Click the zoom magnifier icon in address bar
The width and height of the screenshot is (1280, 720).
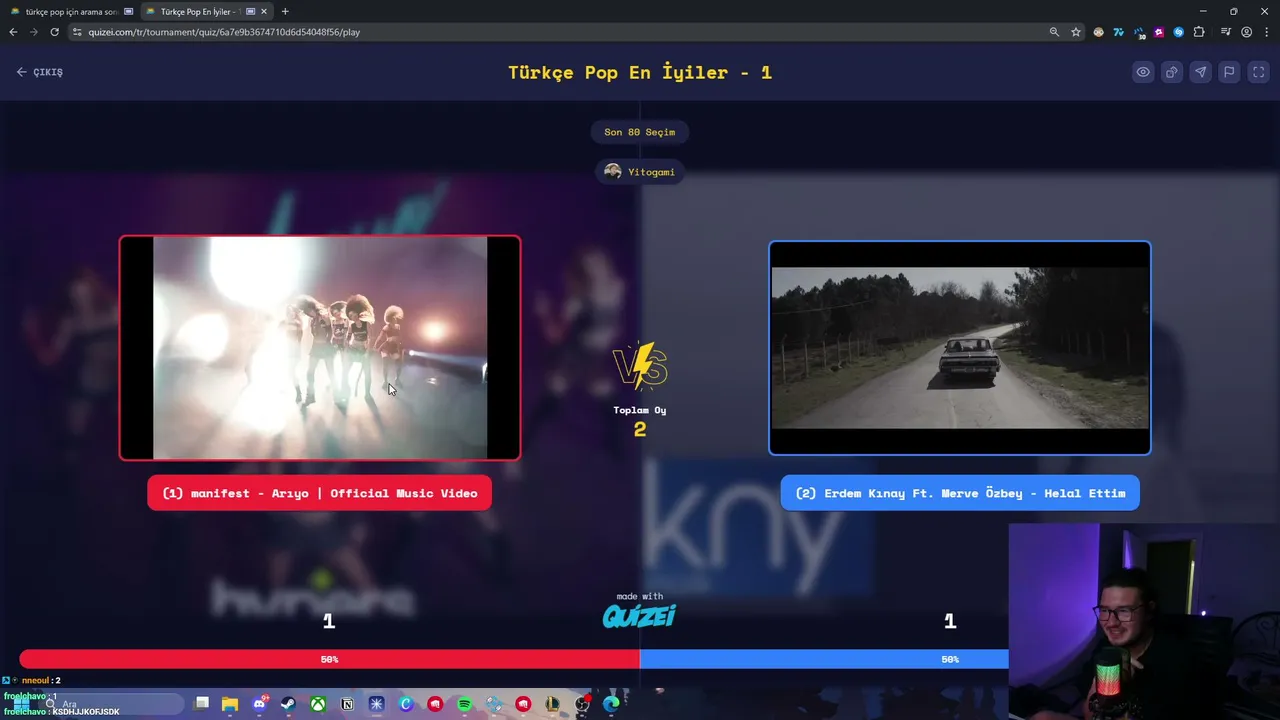click(x=1054, y=32)
